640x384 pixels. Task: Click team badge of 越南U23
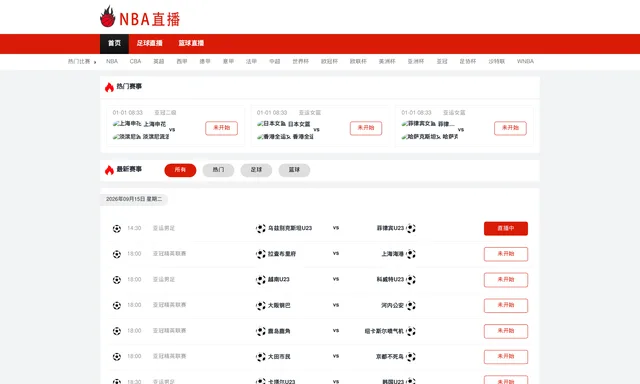(x=261, y=280)
